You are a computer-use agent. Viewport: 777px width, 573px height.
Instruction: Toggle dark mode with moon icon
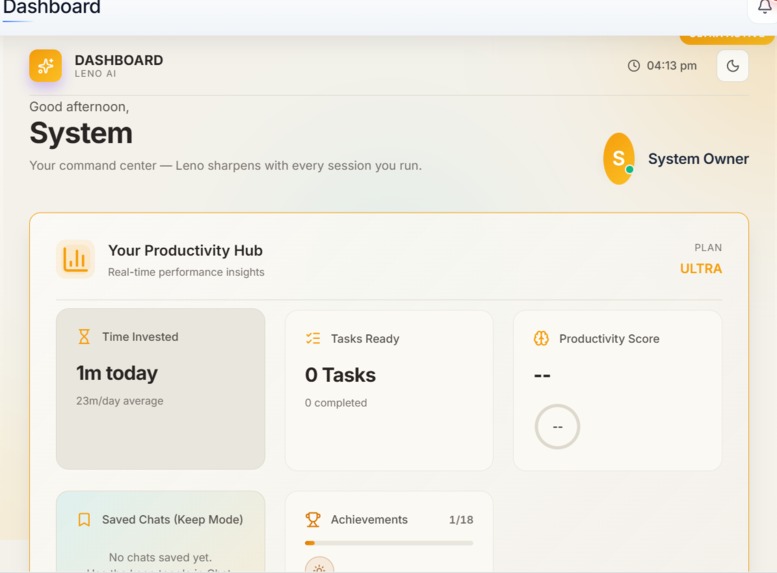(x=732, y=65)
